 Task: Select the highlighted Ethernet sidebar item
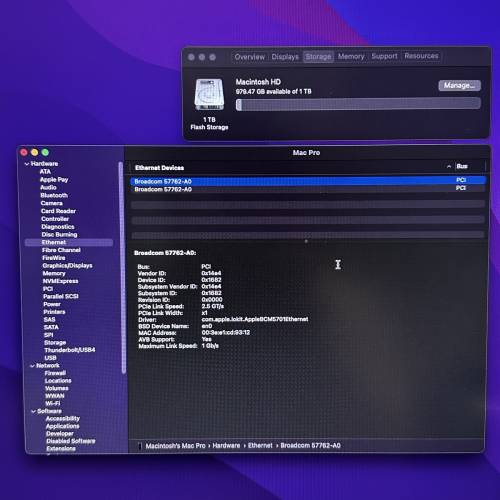(69, 242)
